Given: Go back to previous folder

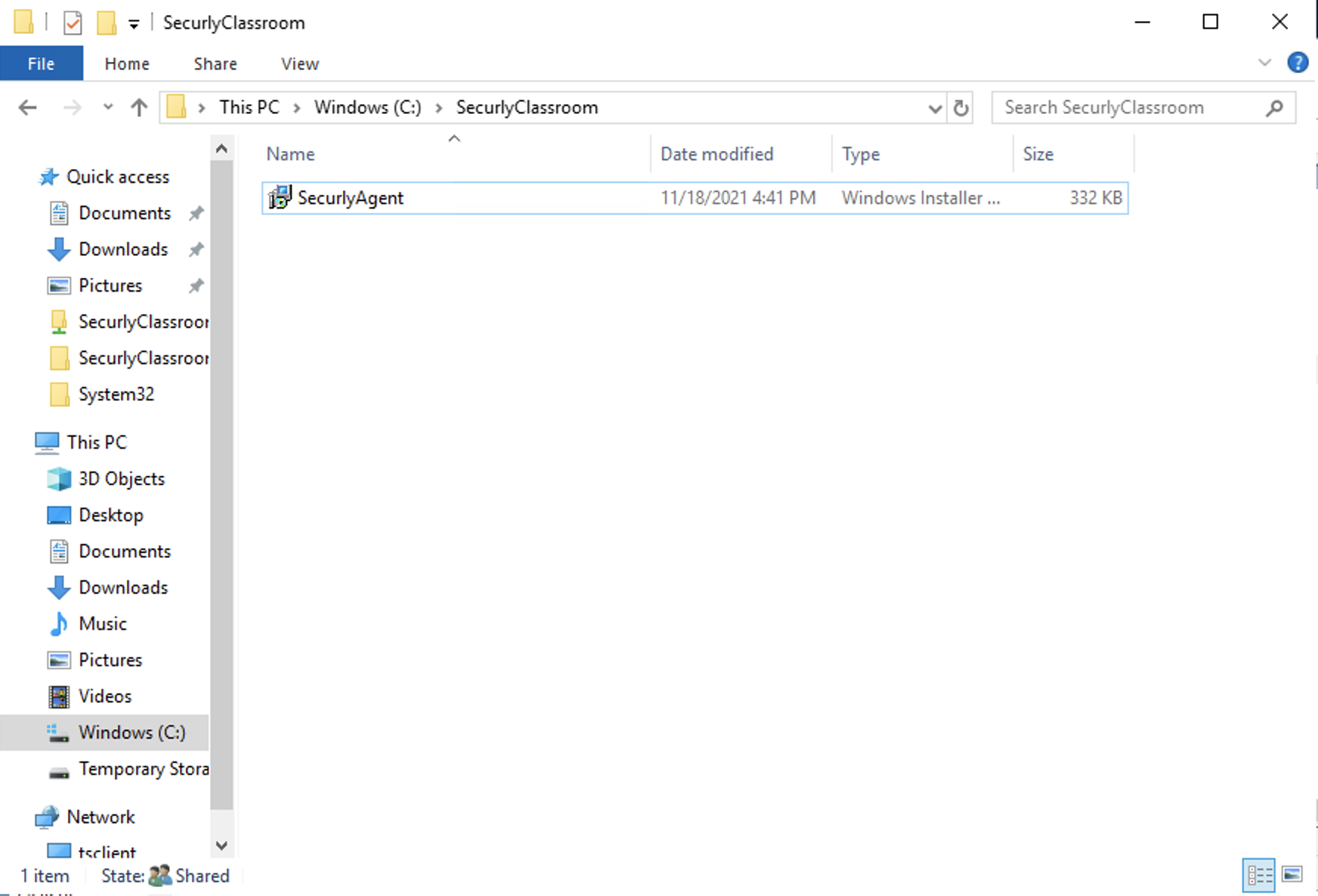Looking at the screenshot, I should (28, 107).
